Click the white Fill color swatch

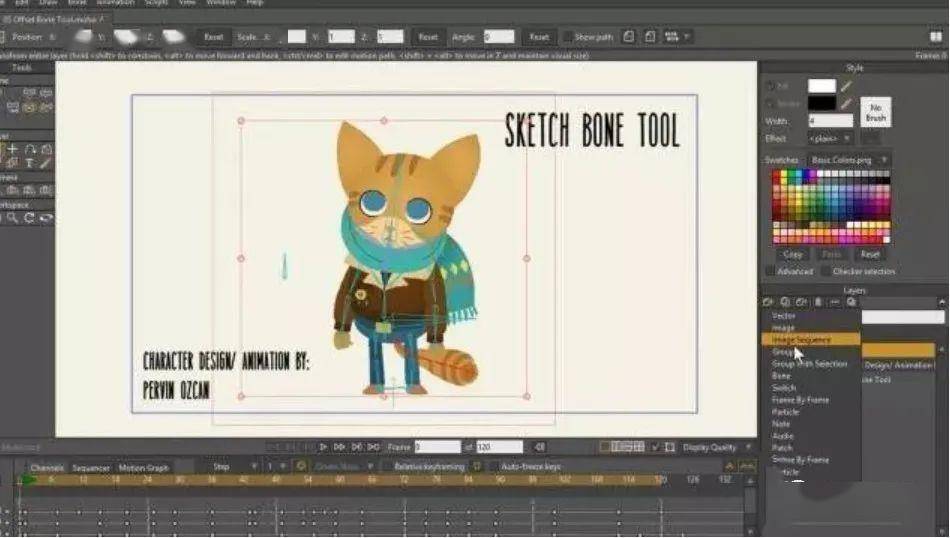pos(822,86)
